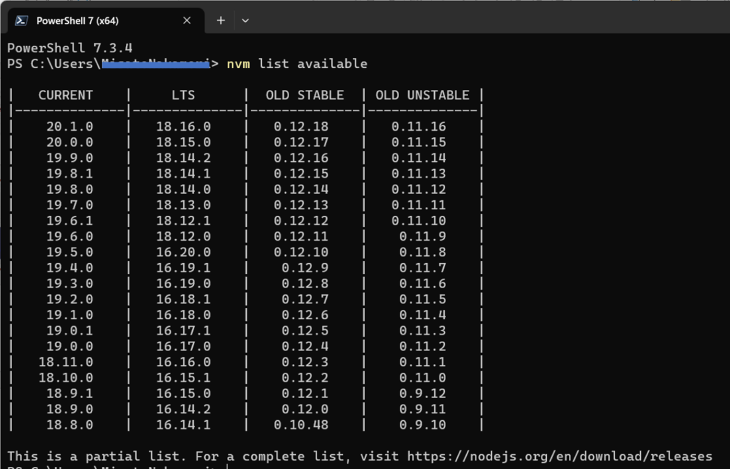Click OLD STABLE version 0.12.13
This screenshot has width=730, height=470.
pyautogui.click(x=301, y=205)
